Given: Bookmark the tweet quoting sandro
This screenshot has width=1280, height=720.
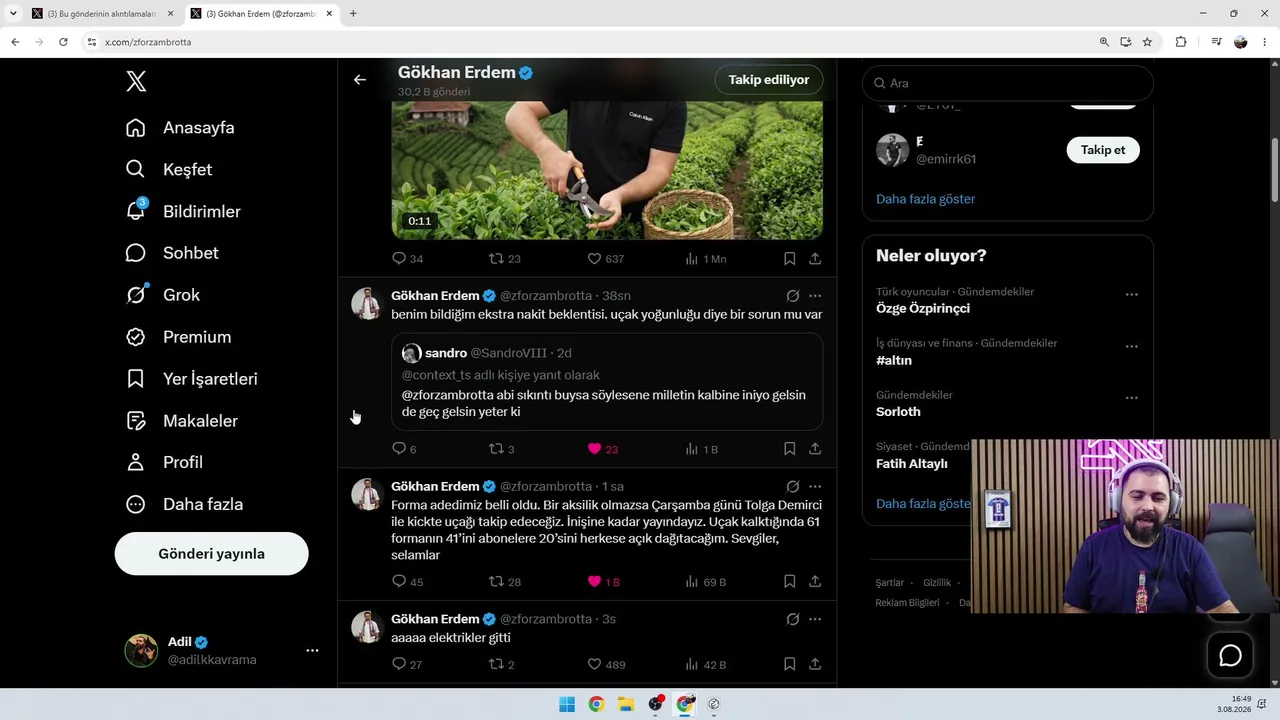Looking at the screenshot, I should coord(789,449).
